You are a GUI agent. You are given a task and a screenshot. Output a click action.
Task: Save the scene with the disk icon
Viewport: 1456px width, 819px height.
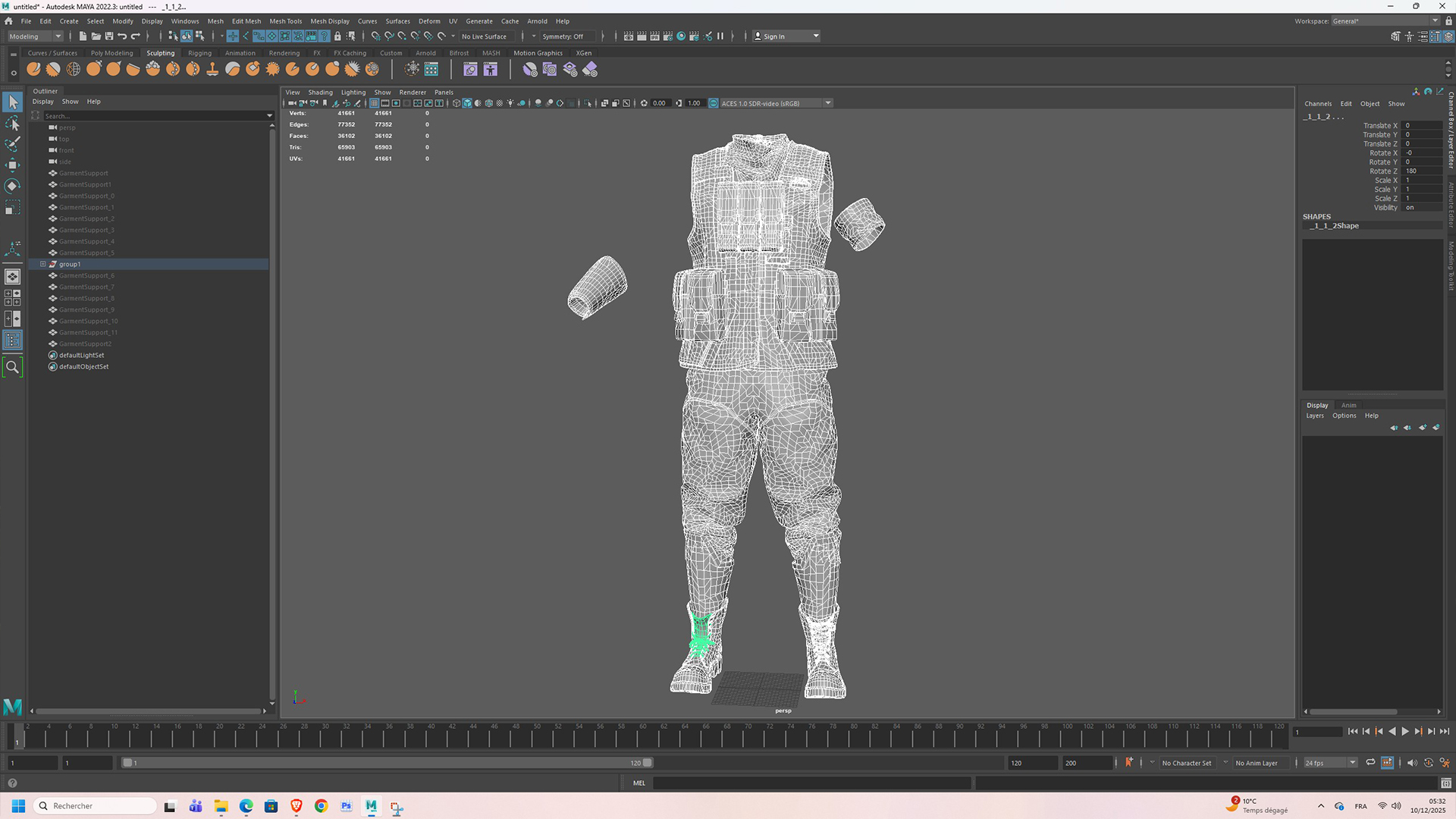point(109,36)
